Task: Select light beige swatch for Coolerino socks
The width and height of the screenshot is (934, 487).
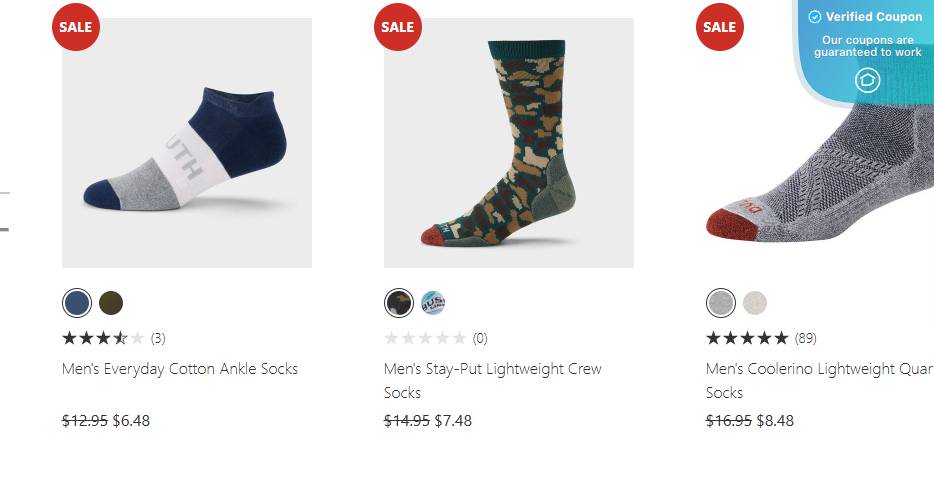Action: tap(755, 302)
